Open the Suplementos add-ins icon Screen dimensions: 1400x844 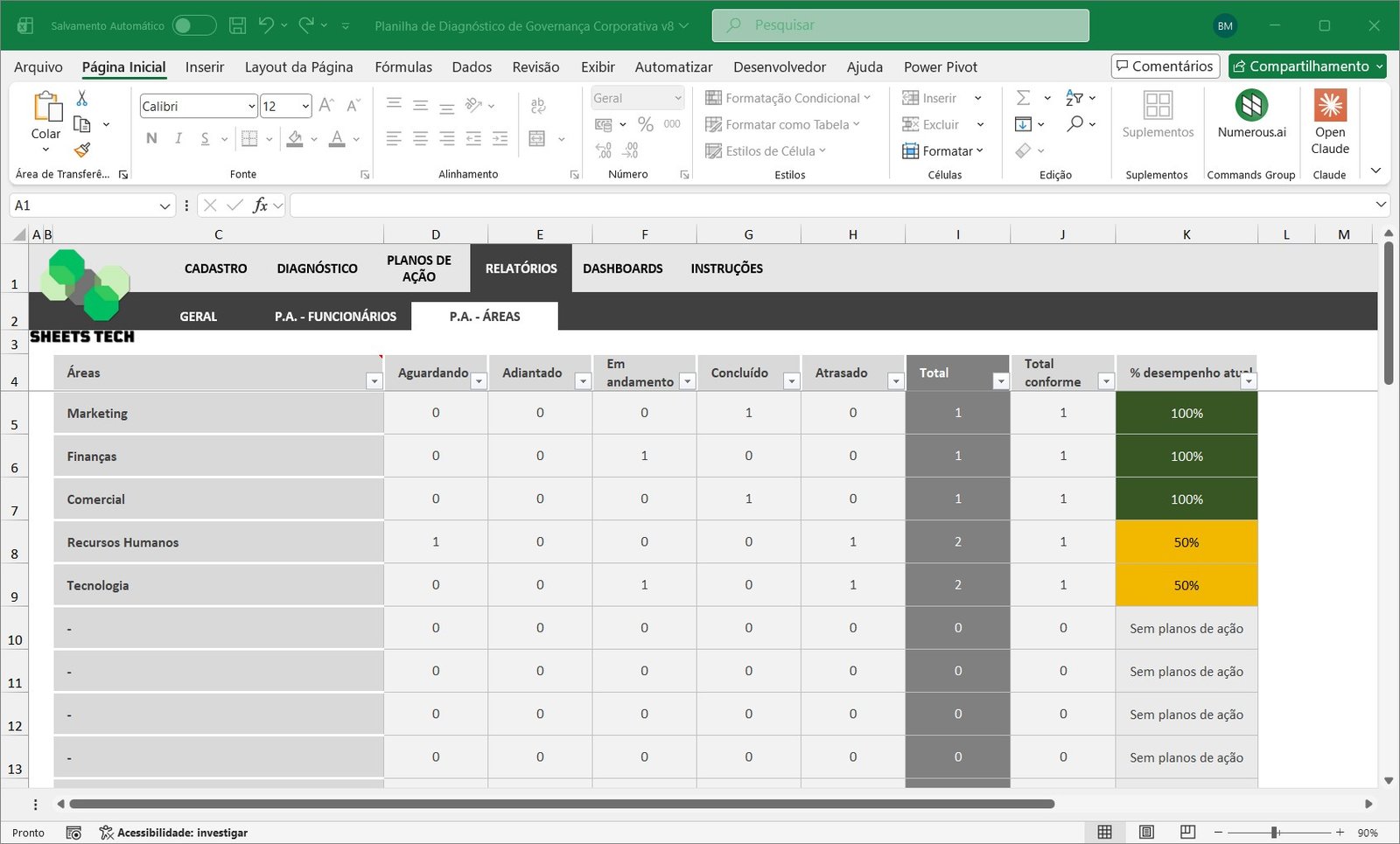coord(1157,115)
